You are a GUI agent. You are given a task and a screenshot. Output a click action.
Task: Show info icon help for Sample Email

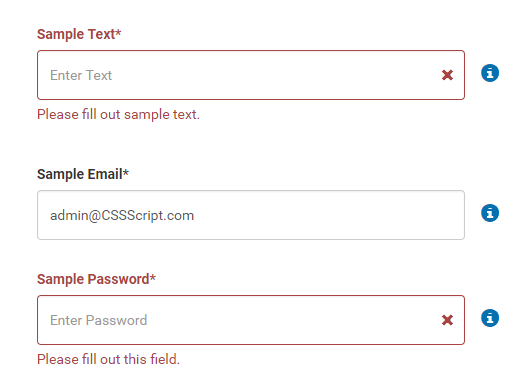tap(490, 213)
